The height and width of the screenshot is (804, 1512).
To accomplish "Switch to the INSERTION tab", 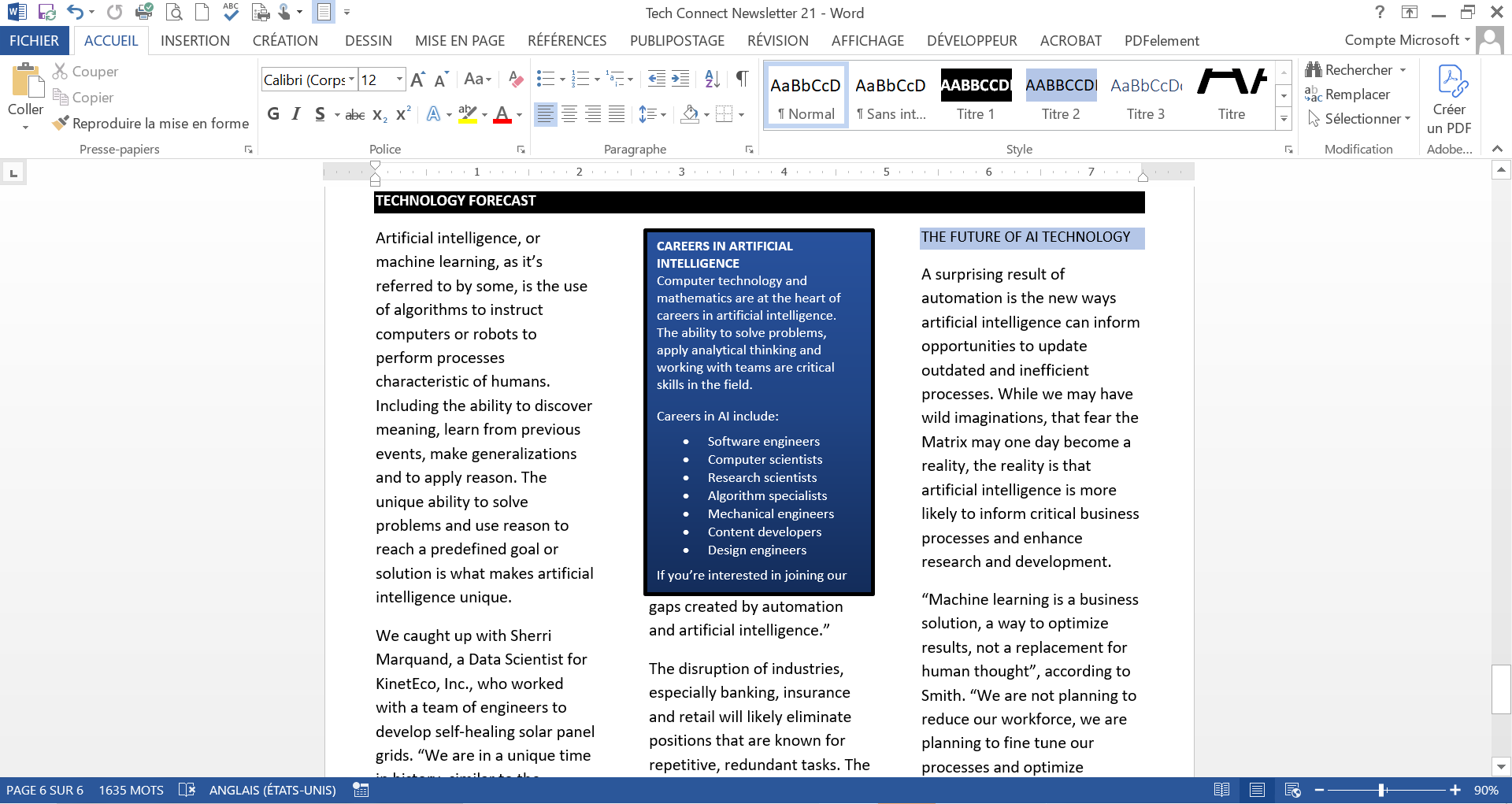I will pos(195,41).
